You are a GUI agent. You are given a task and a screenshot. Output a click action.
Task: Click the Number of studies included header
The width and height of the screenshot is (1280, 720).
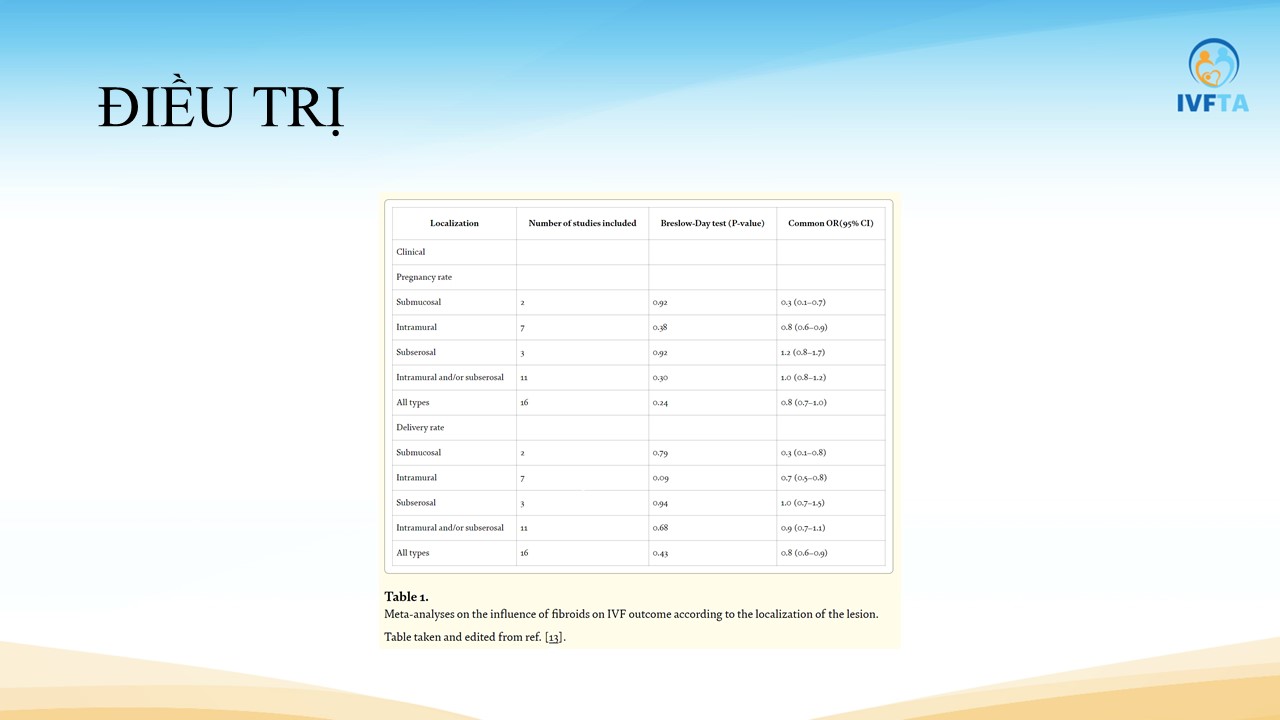[582, 223]
